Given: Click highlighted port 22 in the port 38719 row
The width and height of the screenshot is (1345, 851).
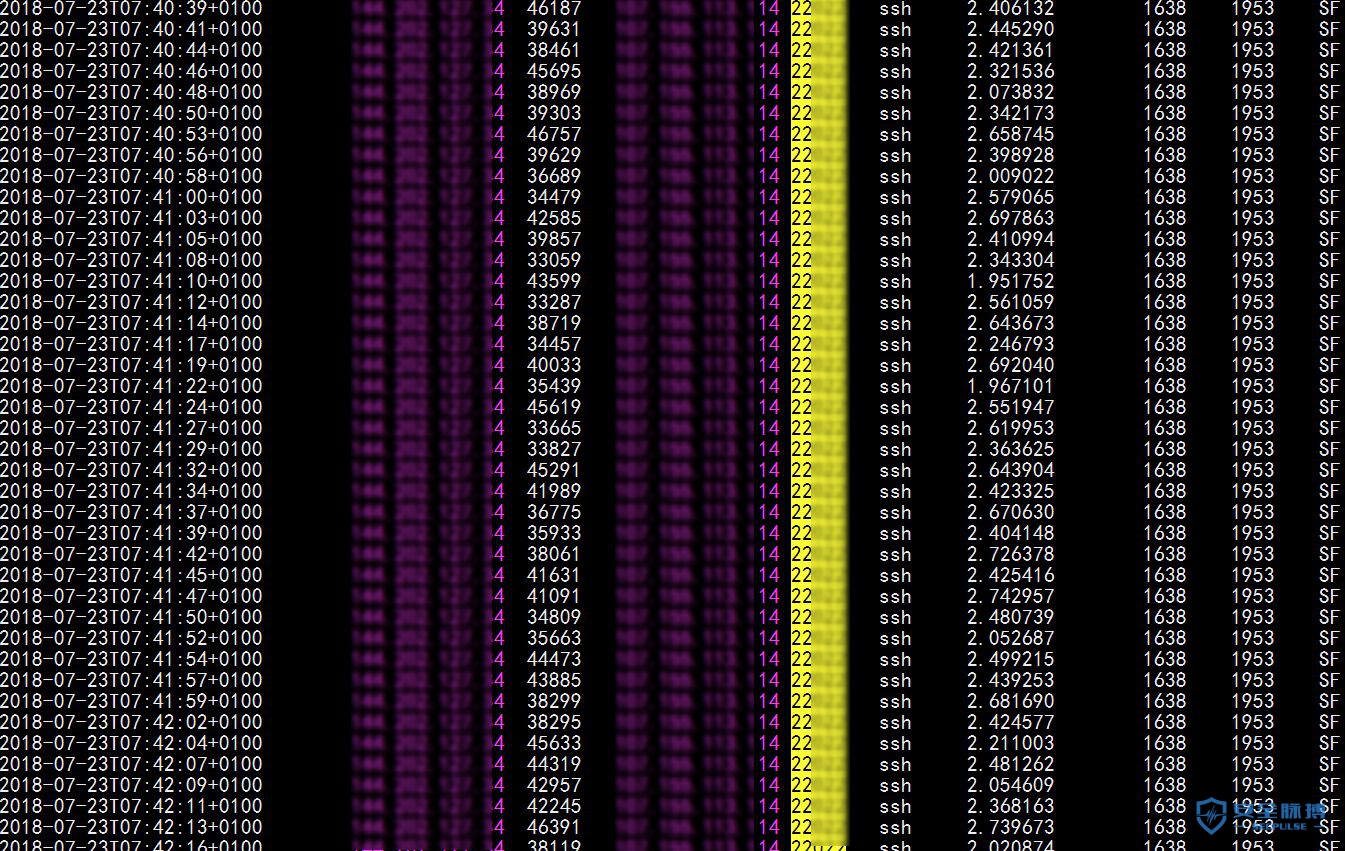Looking at the screenshot, I should coord(801,323).
